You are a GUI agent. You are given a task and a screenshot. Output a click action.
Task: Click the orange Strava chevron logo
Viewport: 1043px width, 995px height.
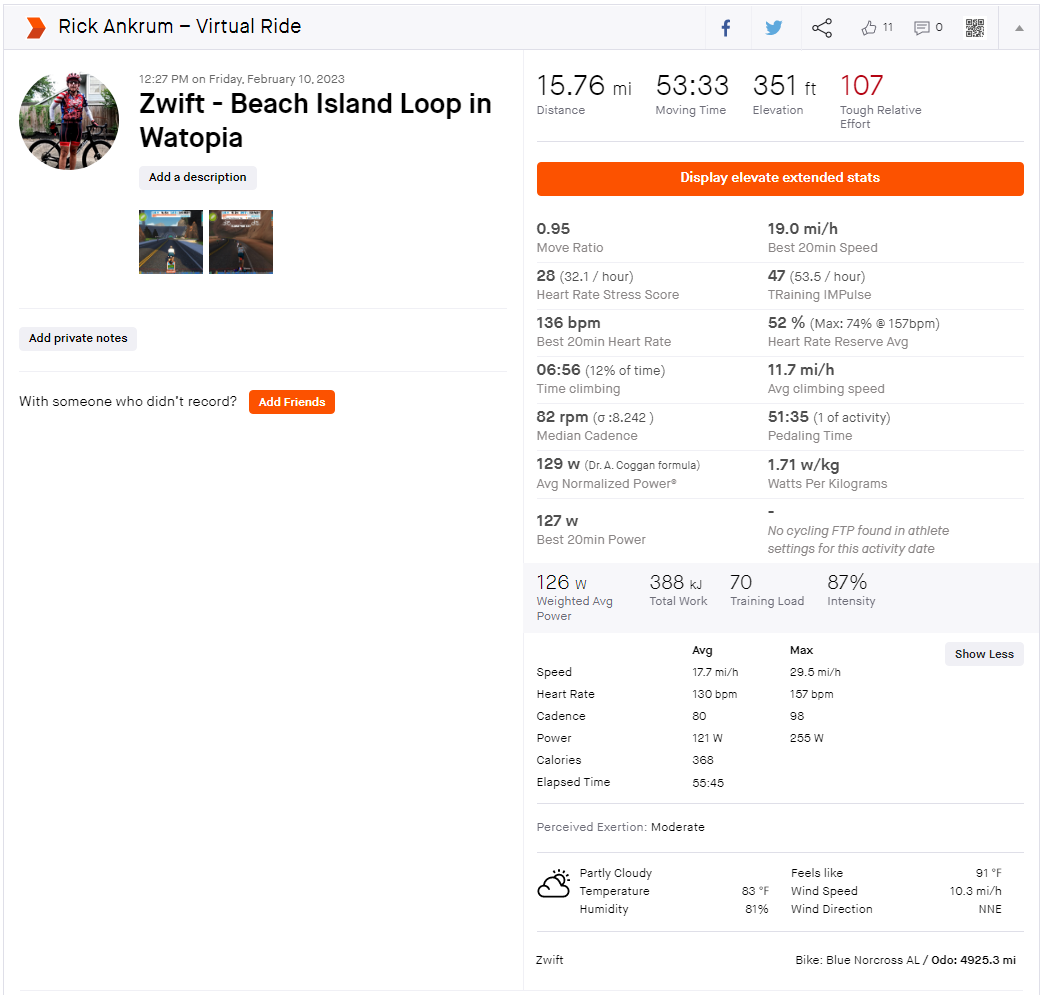click(x=36, y=28)
